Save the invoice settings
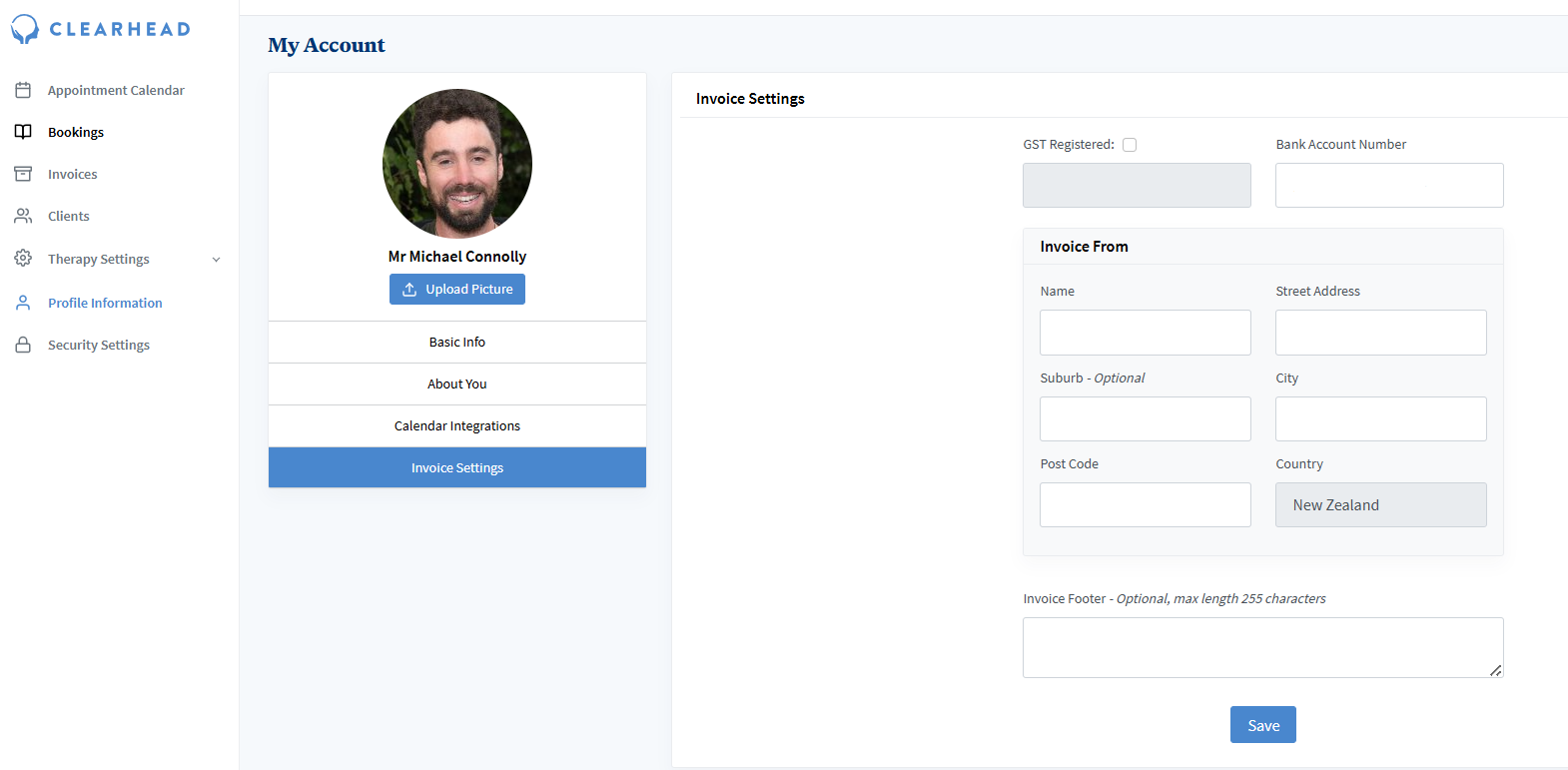The width and height of the screenshot is (1568, 770). (x=1262, y=725)
